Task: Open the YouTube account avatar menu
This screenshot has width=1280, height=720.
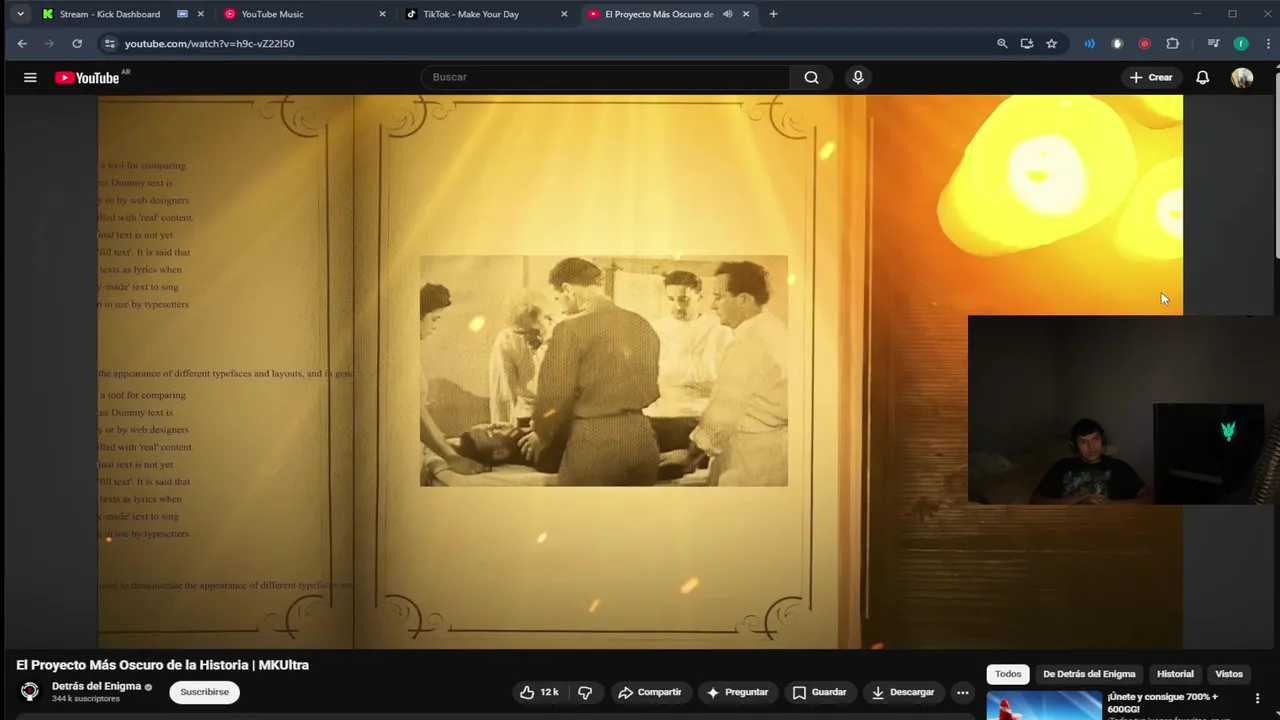Action: coord(1242,77)
